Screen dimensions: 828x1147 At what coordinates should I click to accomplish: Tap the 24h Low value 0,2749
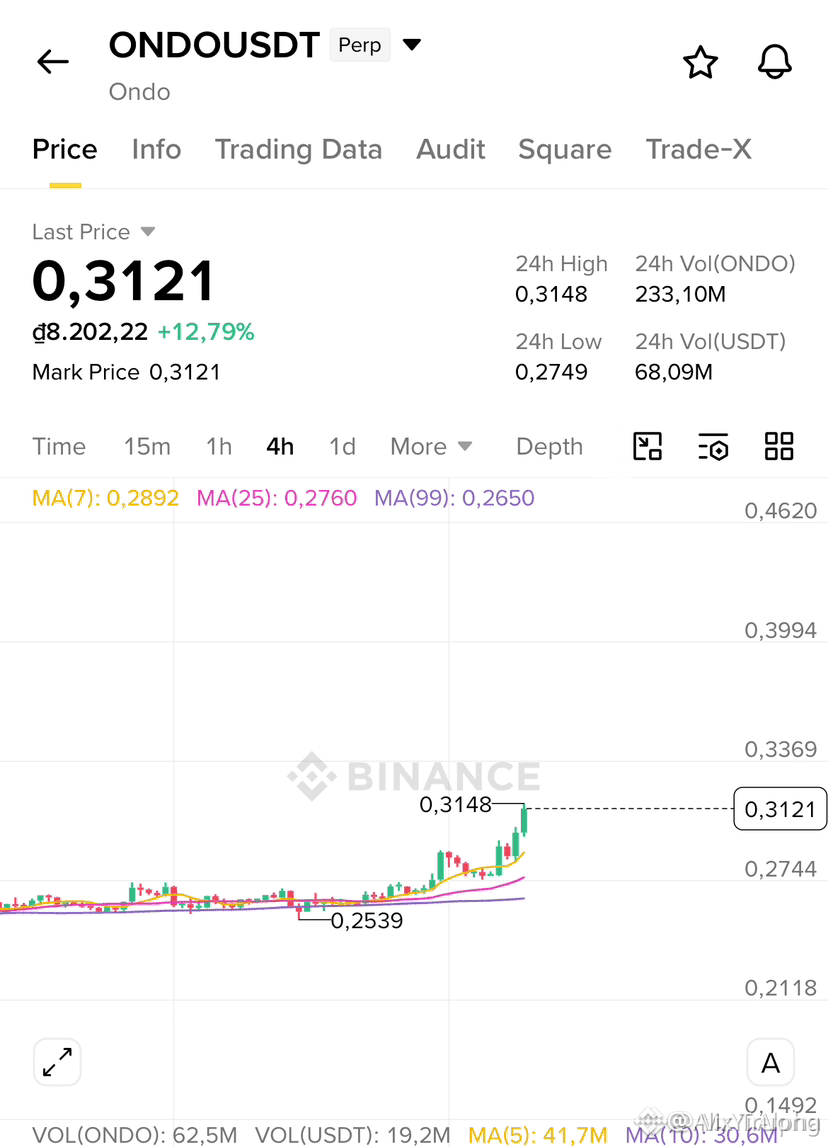(x=552, y=372)
